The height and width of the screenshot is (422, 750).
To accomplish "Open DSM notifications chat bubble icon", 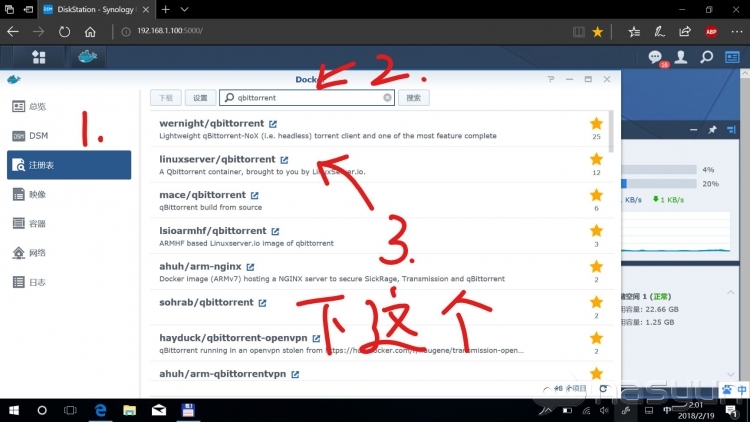I will click(x=655, y=57).
